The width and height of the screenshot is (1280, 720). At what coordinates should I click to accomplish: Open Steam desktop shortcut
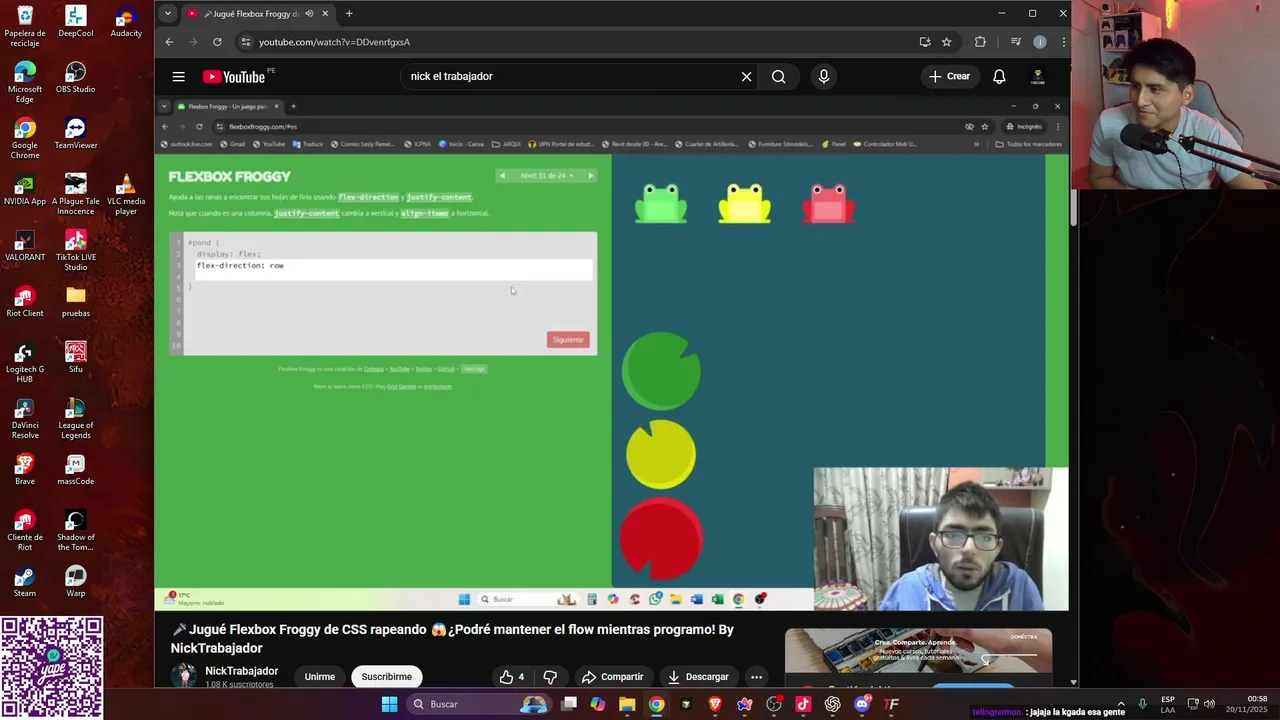pos(25,582)
